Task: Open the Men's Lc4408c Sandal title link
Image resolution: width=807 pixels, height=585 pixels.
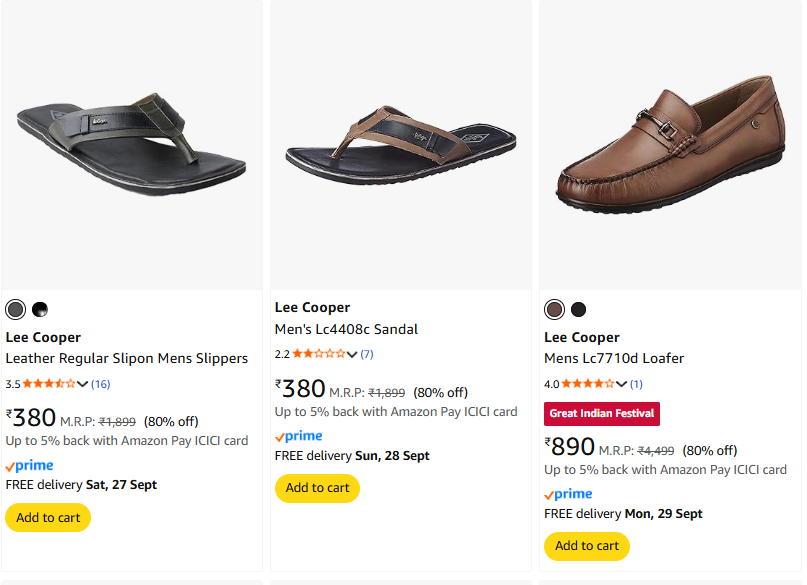Action: tap(346, 329)
